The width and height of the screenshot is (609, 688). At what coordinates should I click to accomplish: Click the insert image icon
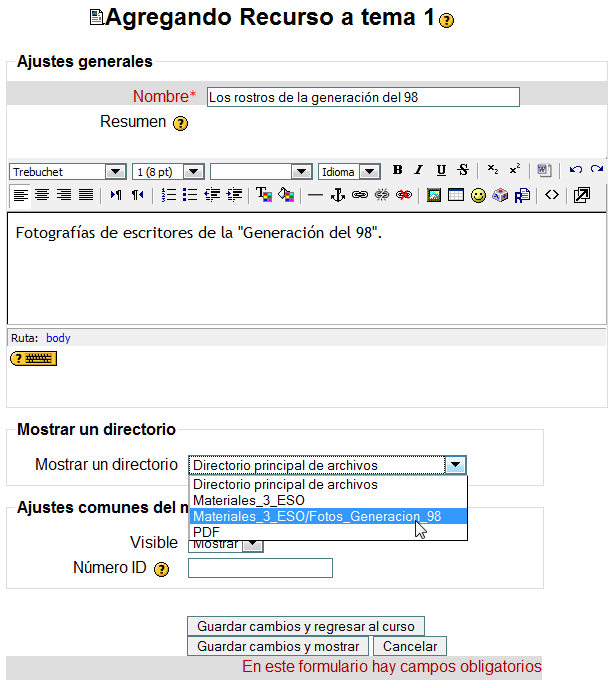(x=434, y=195)
